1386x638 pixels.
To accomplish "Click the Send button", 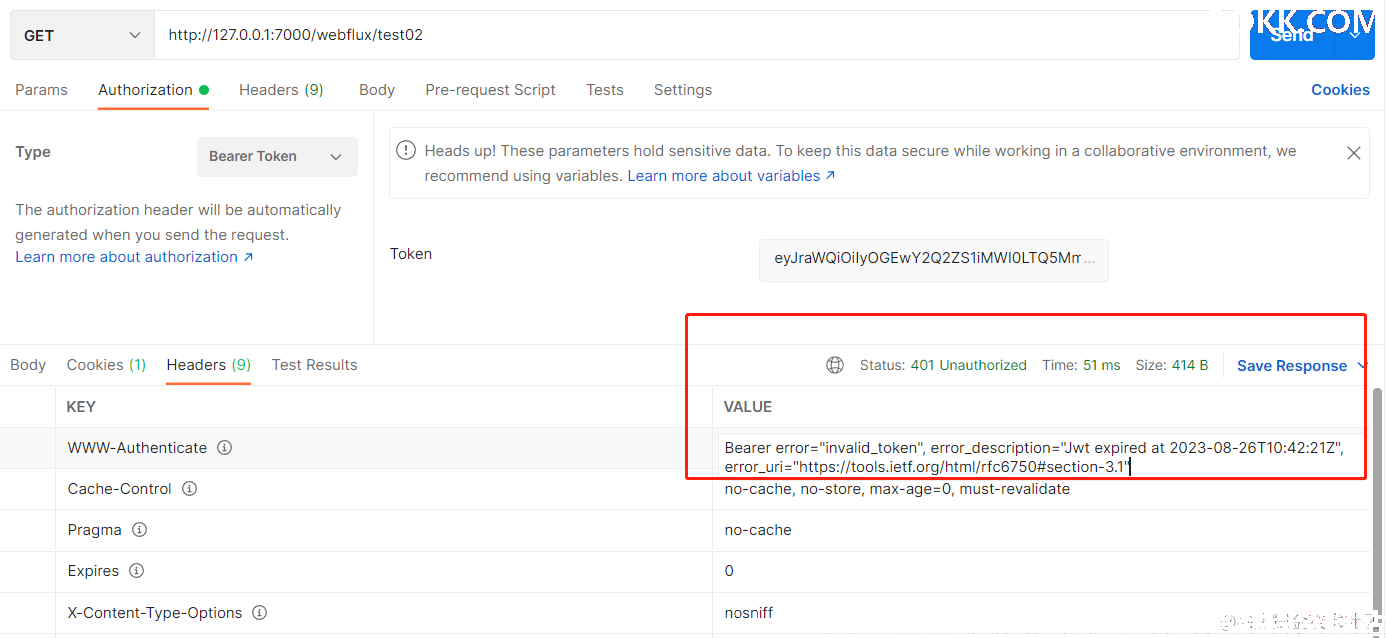I will 1292,35.
